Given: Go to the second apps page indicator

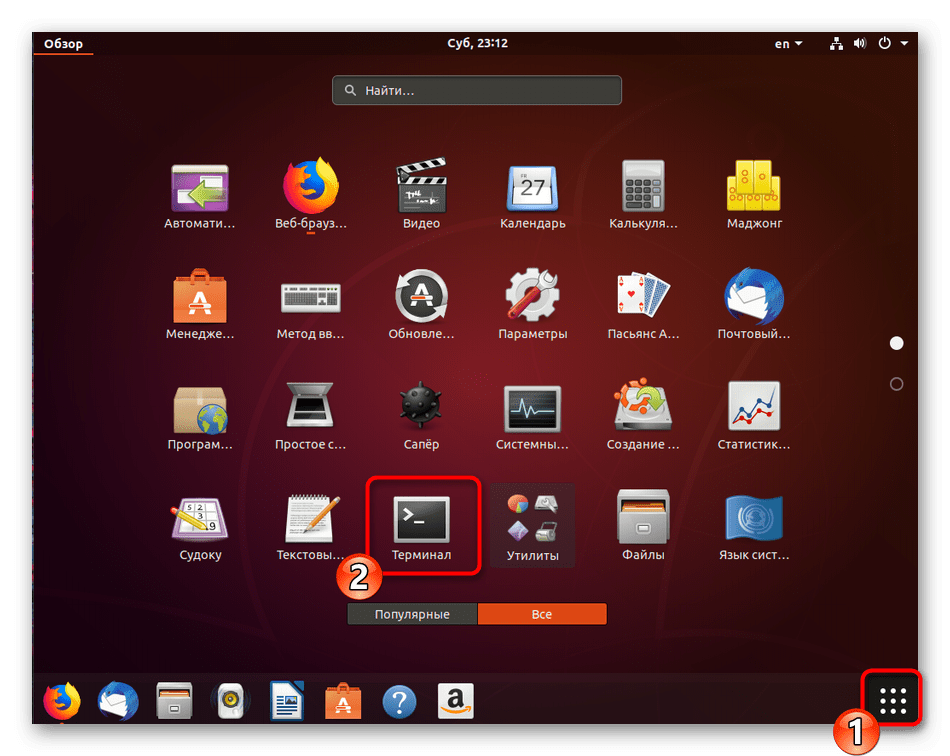Looking at the screenshot, I should (896, 384).
